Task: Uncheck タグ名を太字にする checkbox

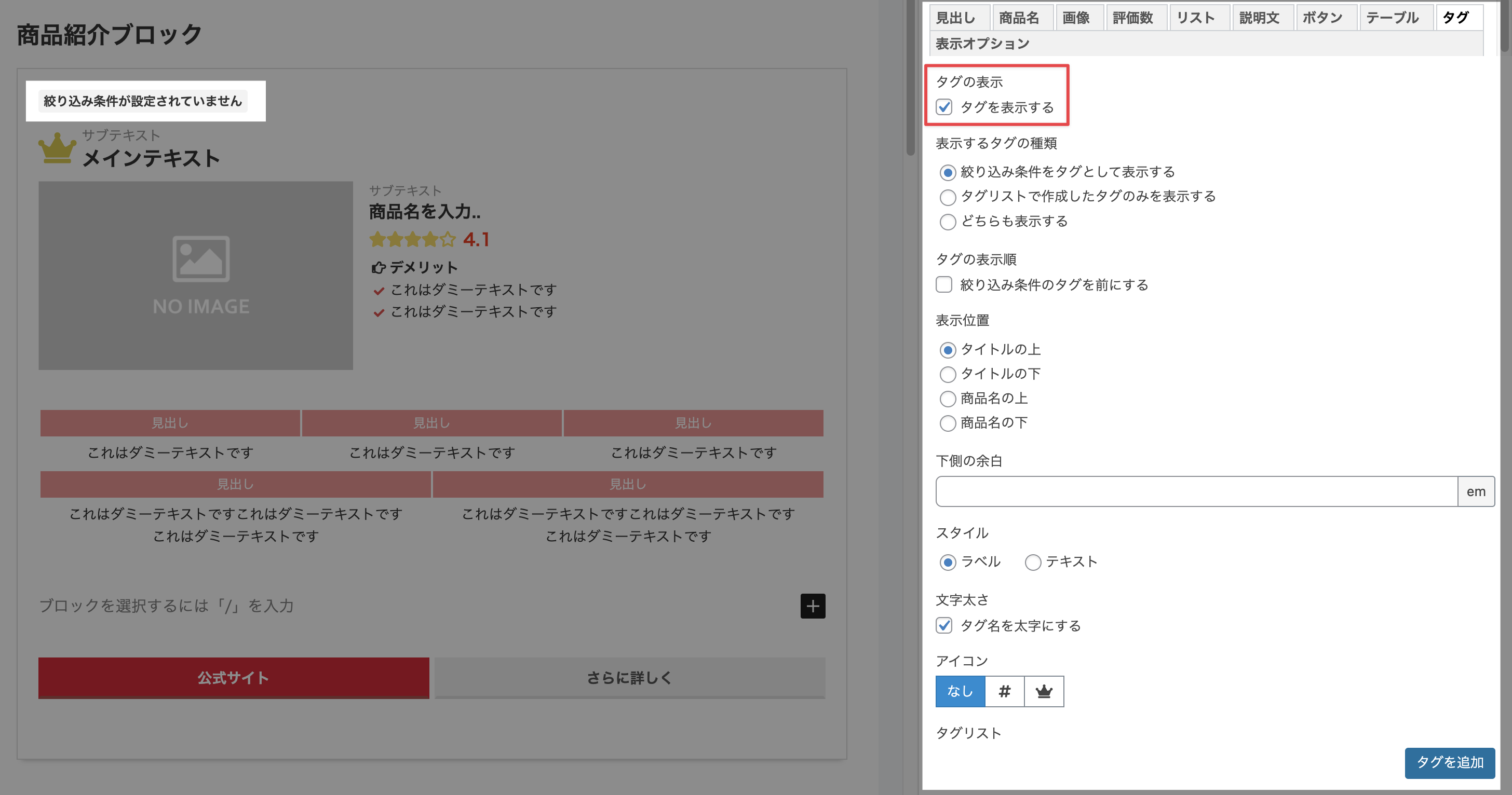Action: (x=944, y=625)
